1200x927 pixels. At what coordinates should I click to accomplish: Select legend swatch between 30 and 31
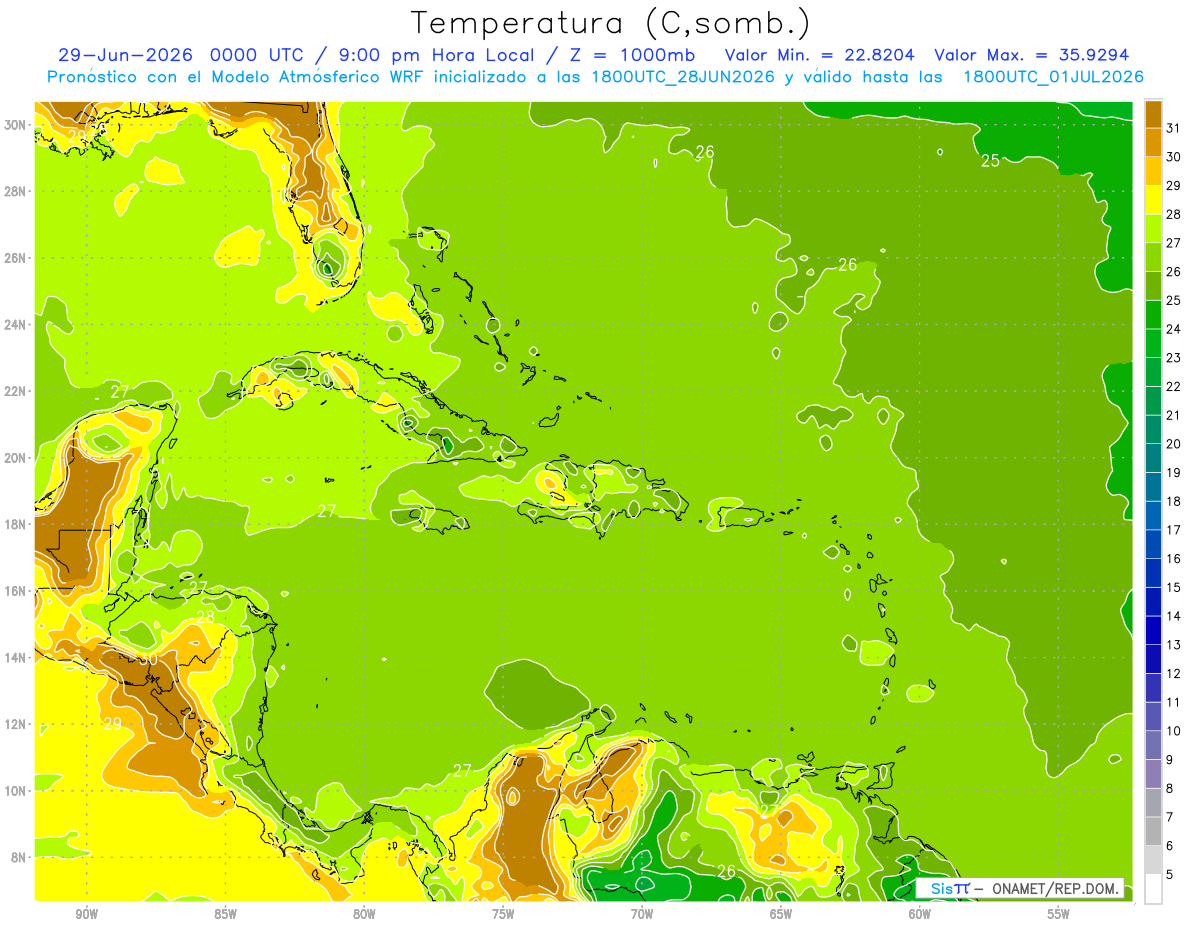point(1153,142)
